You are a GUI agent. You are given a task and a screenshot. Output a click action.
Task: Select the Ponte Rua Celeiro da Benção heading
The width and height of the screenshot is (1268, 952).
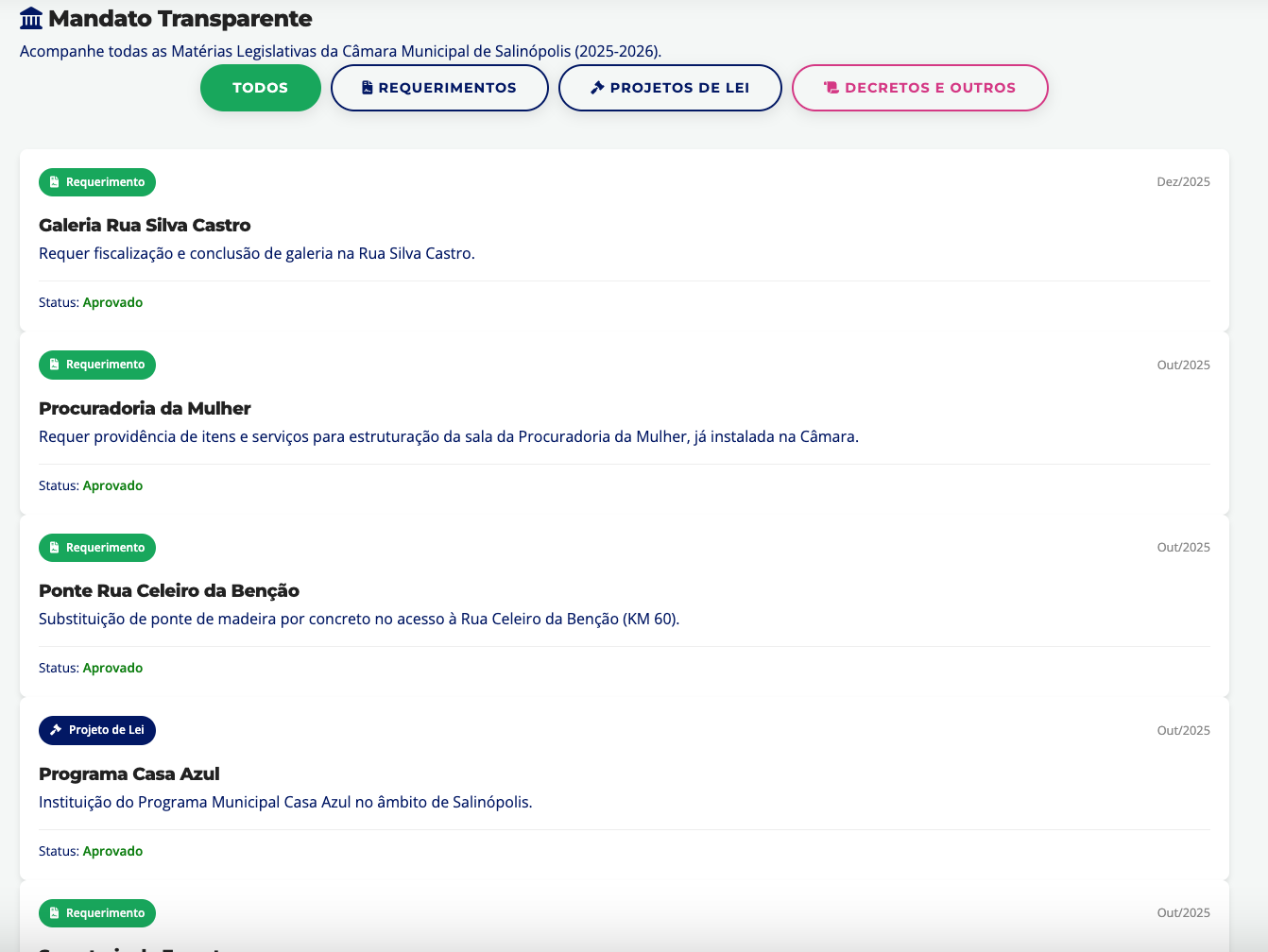[x=169, y=590]
